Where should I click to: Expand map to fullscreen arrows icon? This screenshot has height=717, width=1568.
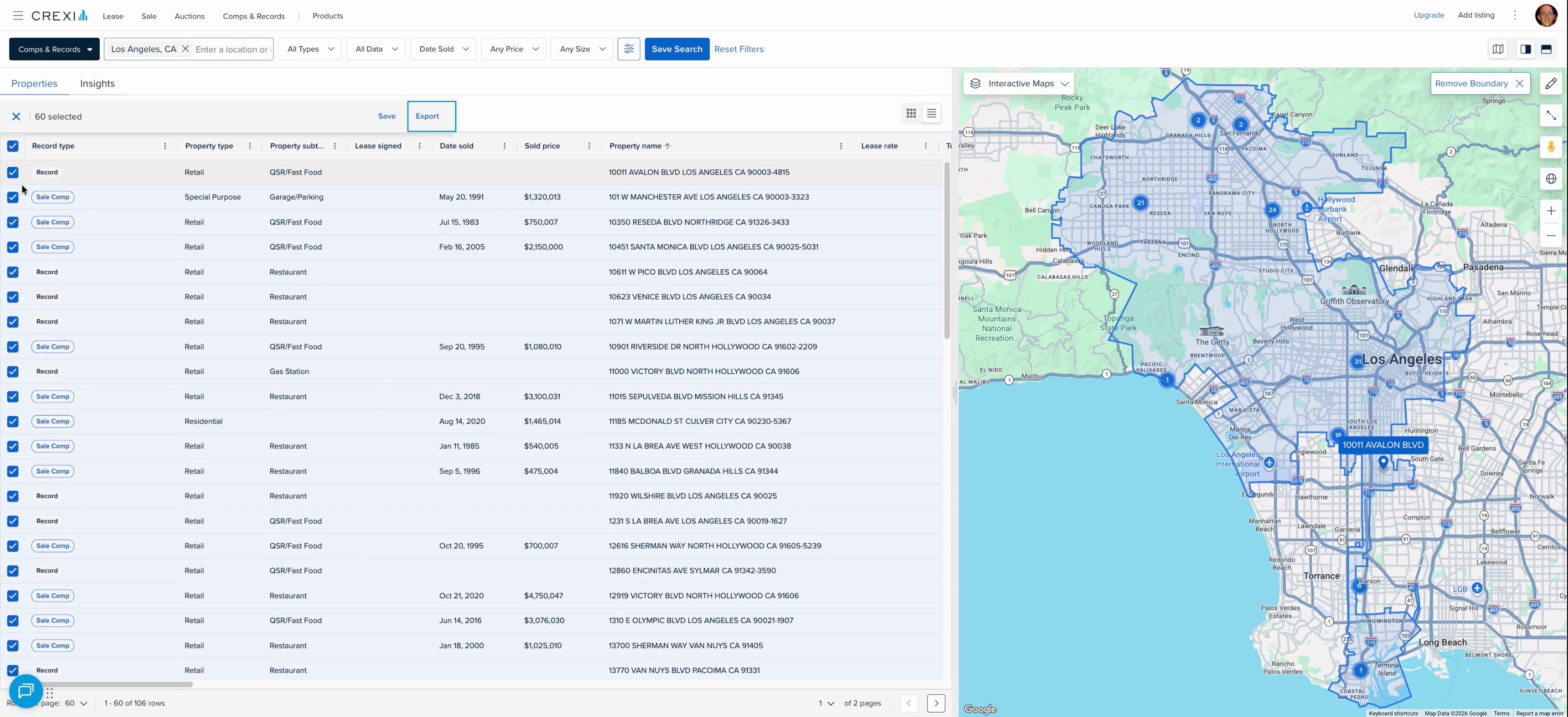pyautogui.click(x=1550, y=115)
